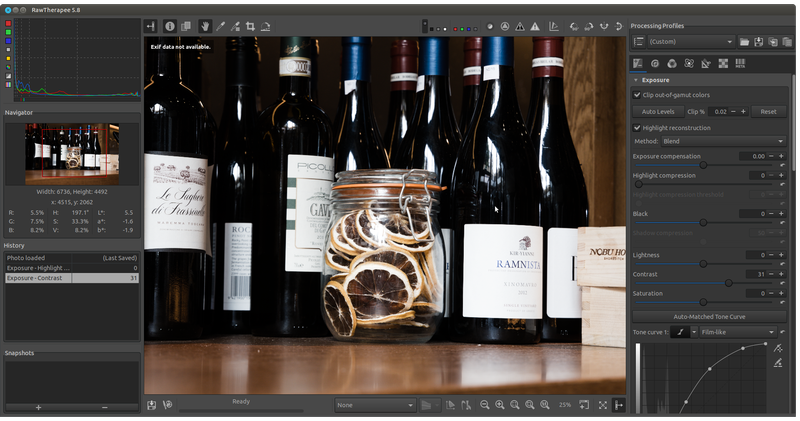The width and height of the screenshot is (800, 421).
Task: Save current image icon at bottom left
Action: [x=152, y=405]
